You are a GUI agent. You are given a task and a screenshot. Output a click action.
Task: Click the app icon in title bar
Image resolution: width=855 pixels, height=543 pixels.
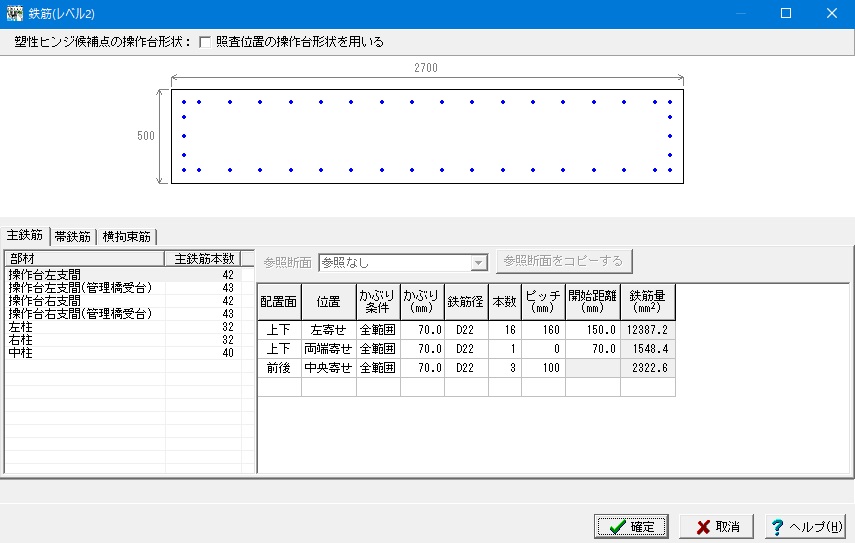pos(14,14)
